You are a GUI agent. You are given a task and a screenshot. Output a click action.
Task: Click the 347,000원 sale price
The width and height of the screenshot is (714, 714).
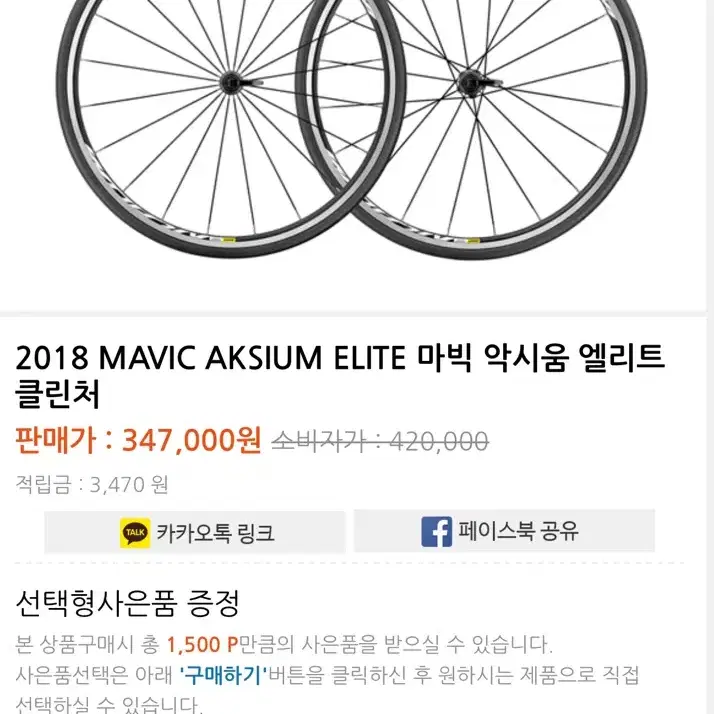click(x=192, y=440)
